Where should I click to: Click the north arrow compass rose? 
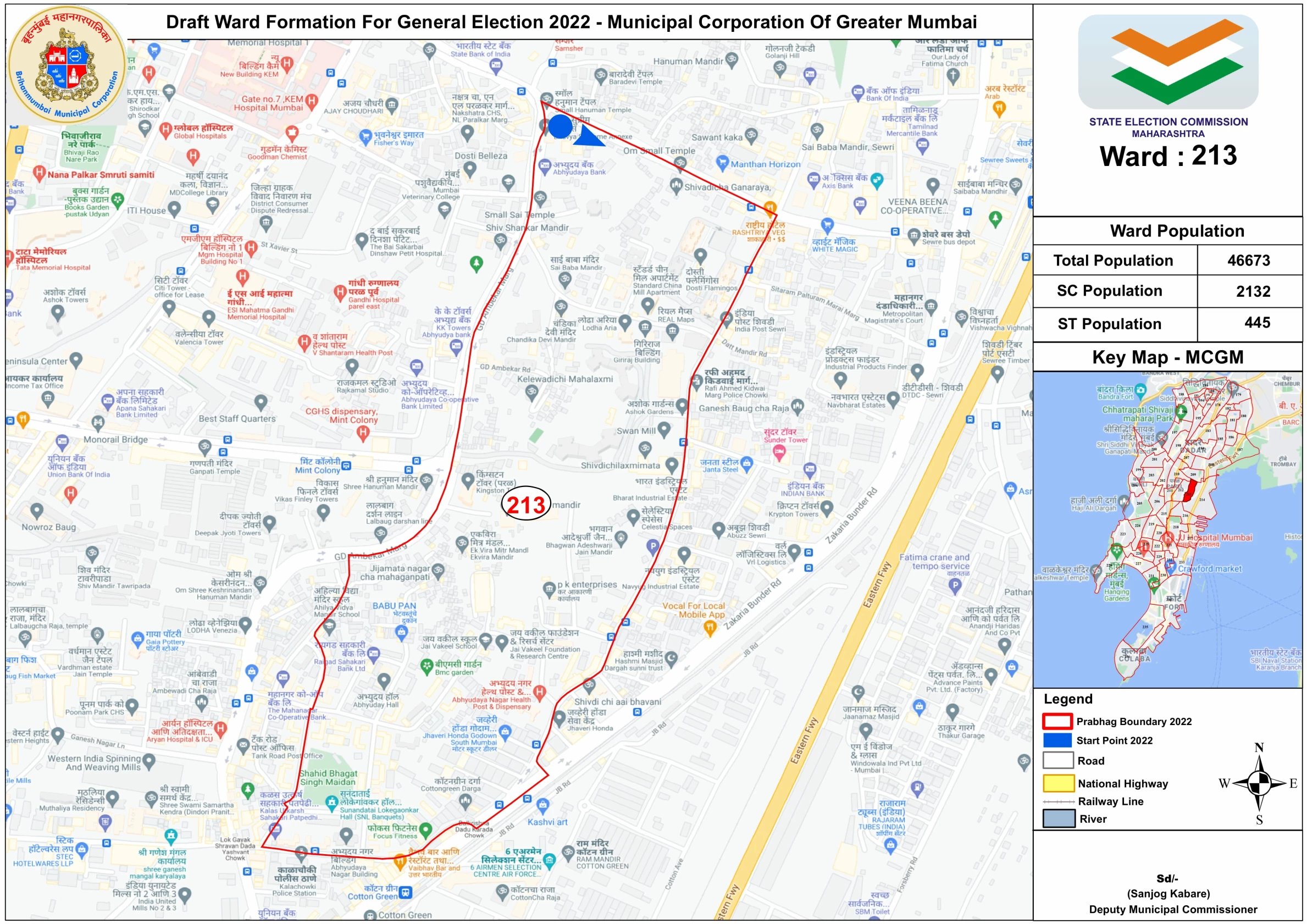1259,783
